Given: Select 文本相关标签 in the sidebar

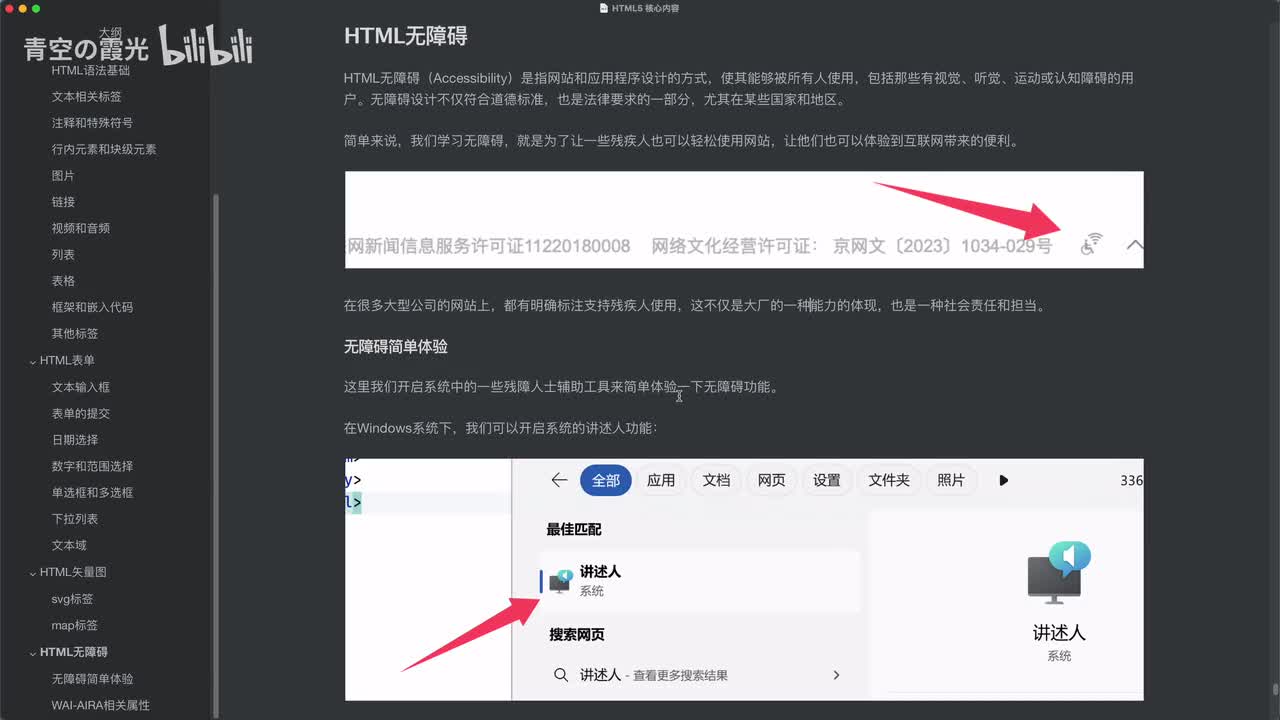Looking at the screenshot, I should [87, 97].
